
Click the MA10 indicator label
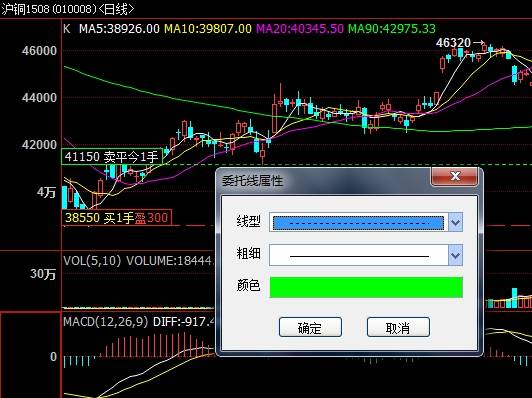point(208,29)
